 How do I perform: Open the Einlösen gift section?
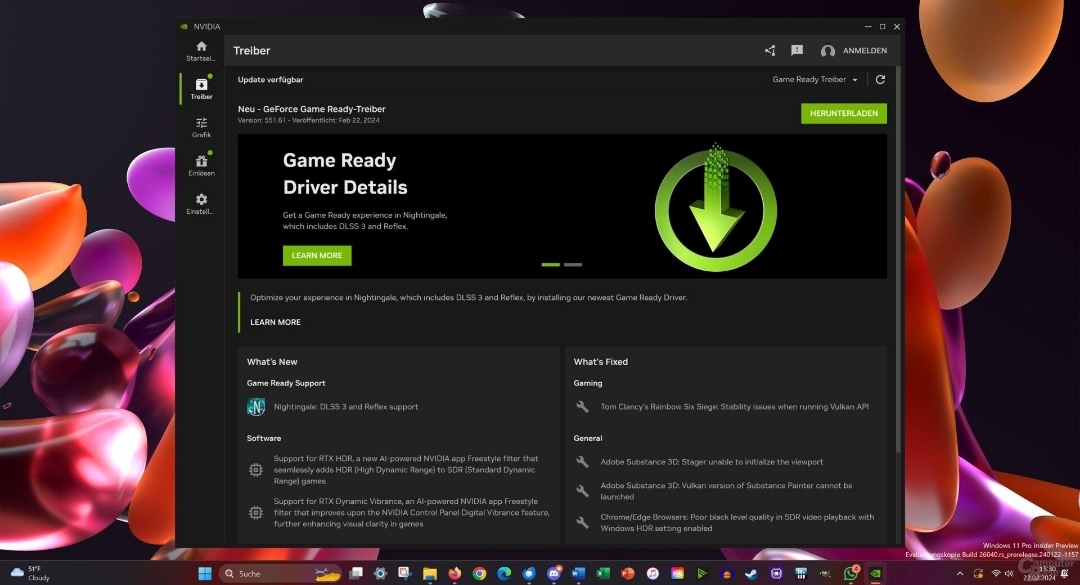(201, 165)
